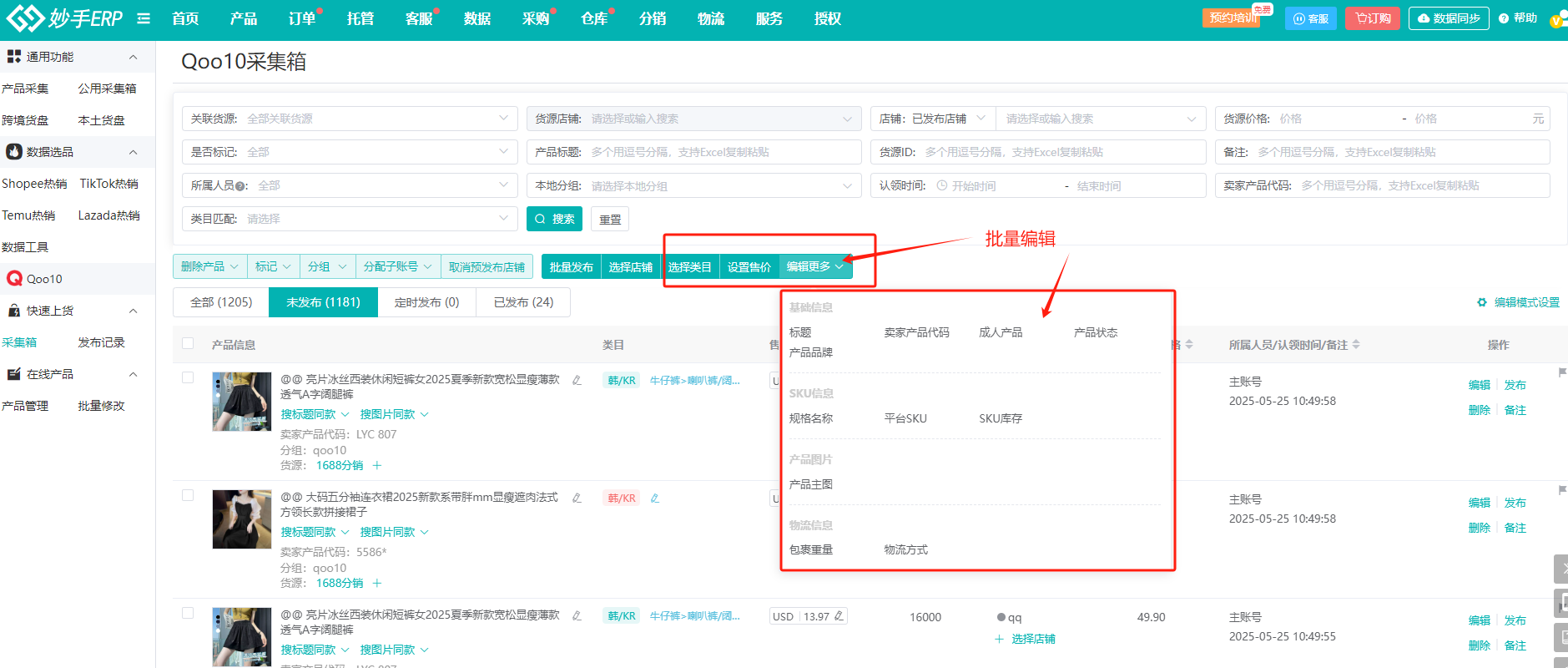Image resolution: width=1568 pixels, height=668 pixels.
Task: Open the 本地分组 dropdown
Action: click(693, 185)
